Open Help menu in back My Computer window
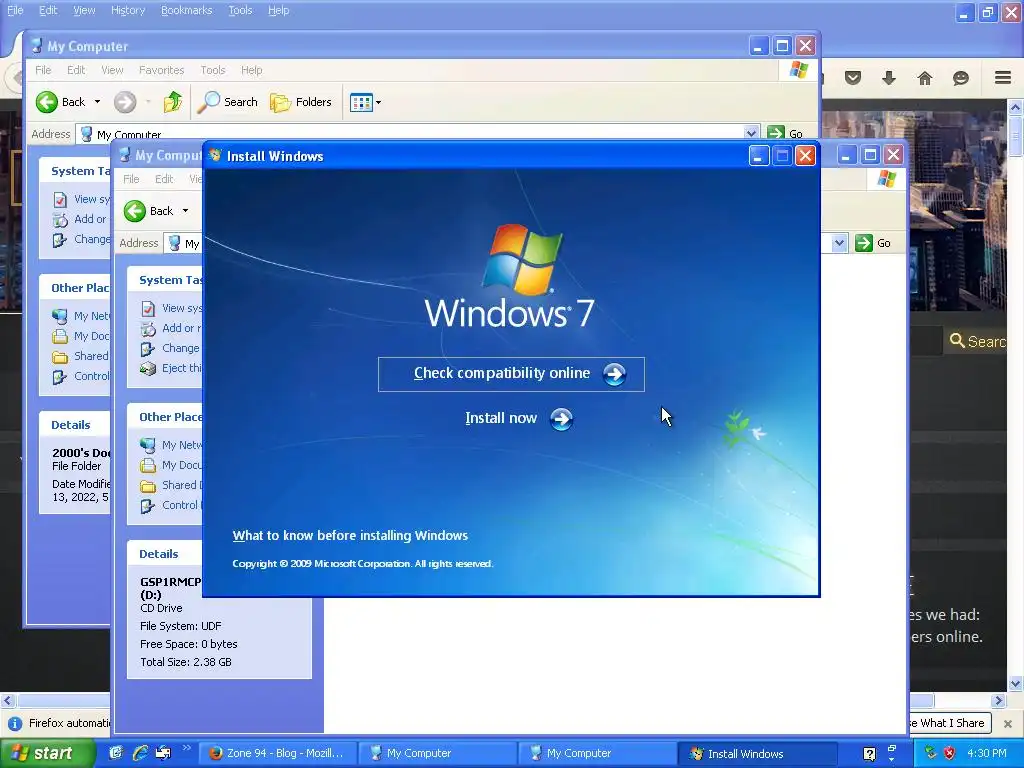 [251, 70]
